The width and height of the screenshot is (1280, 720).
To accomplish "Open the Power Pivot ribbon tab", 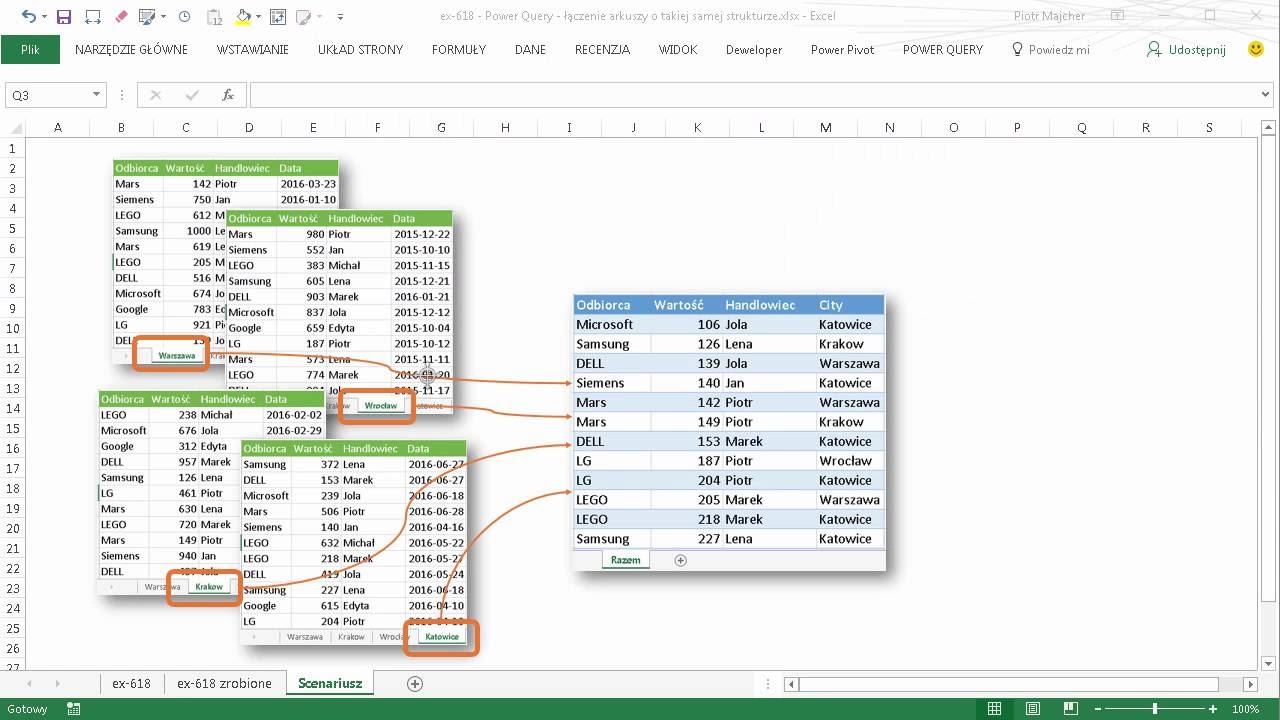I will [842, 49].
